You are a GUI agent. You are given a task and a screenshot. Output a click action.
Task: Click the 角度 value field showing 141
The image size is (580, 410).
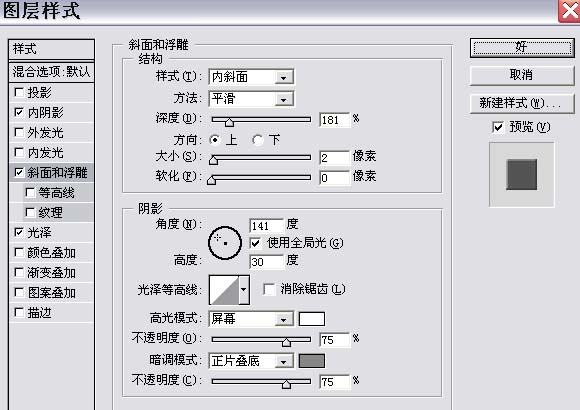pyautogui.click(x=266, y=226)
